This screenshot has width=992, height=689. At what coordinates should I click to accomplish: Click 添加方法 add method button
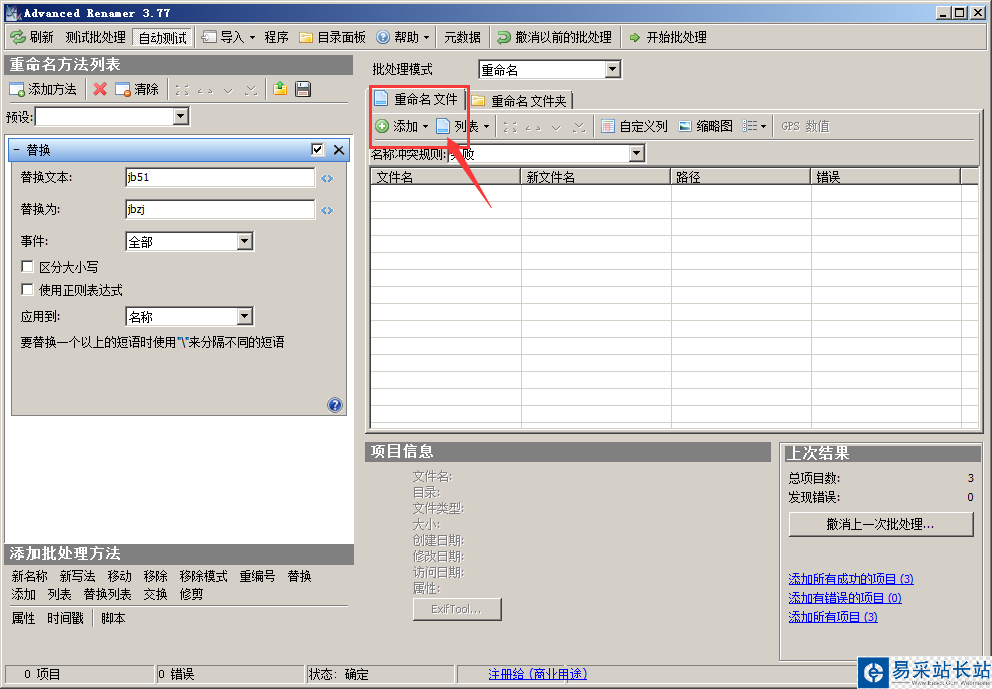(43, 89)
